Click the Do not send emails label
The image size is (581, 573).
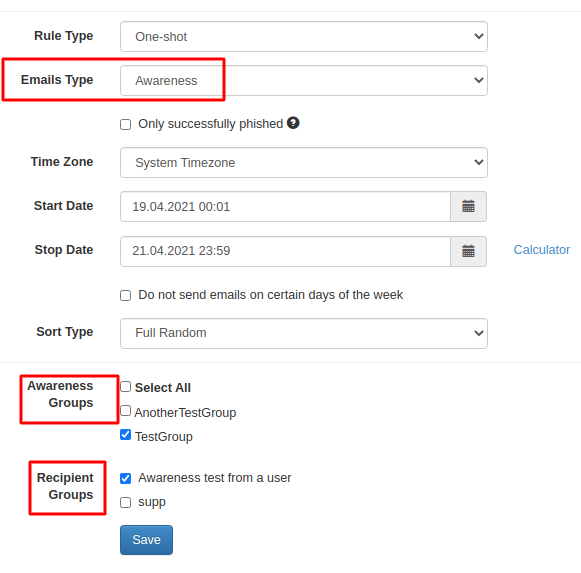click(270, 295)
